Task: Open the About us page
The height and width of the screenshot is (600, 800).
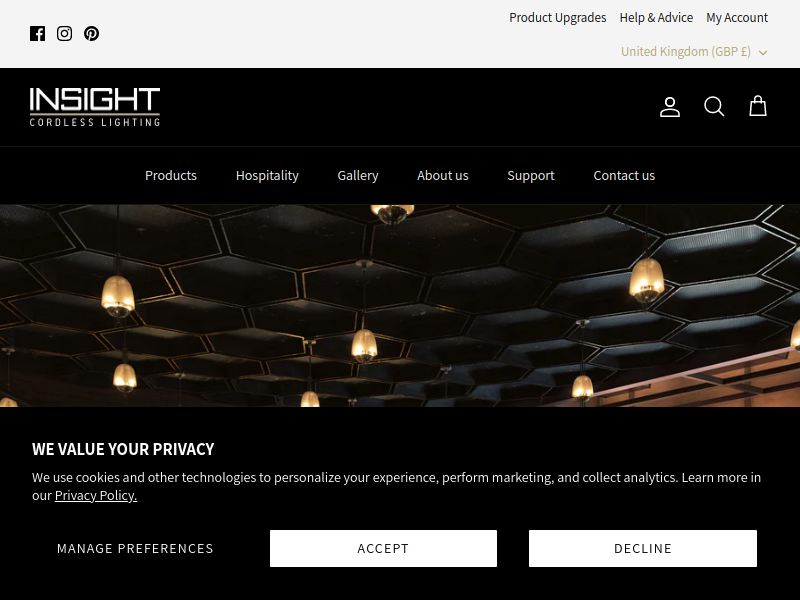Action: pyautogui.click(x=442, y=176)
